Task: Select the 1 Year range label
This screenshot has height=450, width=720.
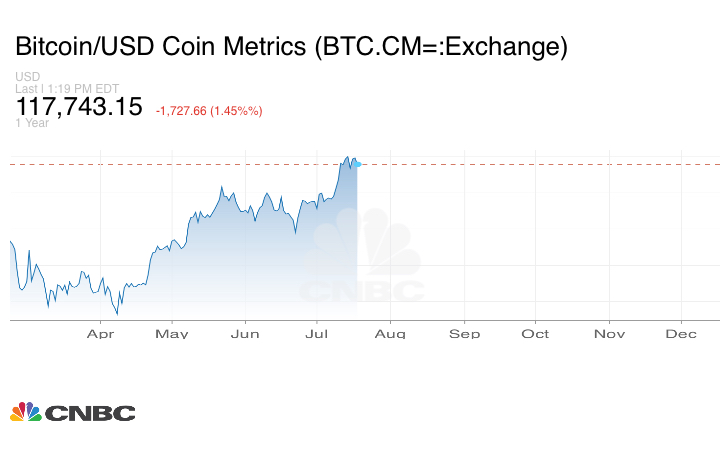Action: coord(31,123)
